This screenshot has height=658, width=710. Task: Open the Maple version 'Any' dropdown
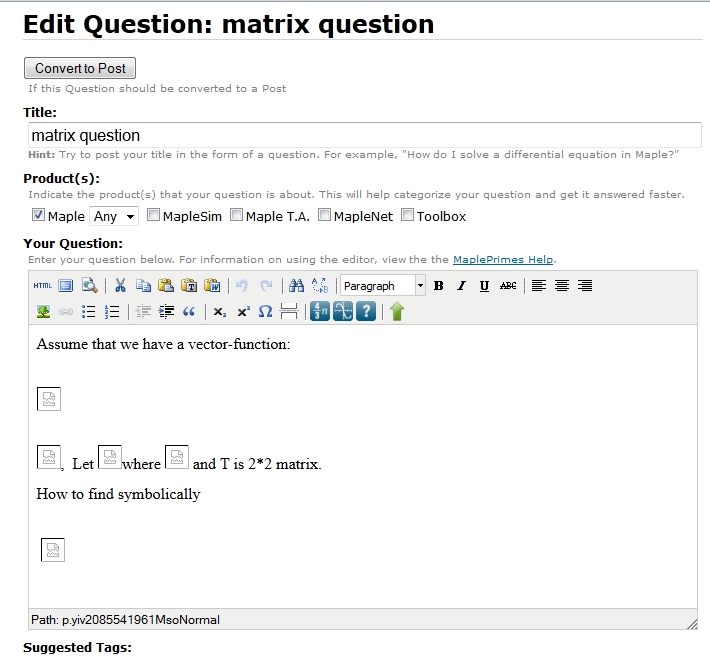[113, 216]
